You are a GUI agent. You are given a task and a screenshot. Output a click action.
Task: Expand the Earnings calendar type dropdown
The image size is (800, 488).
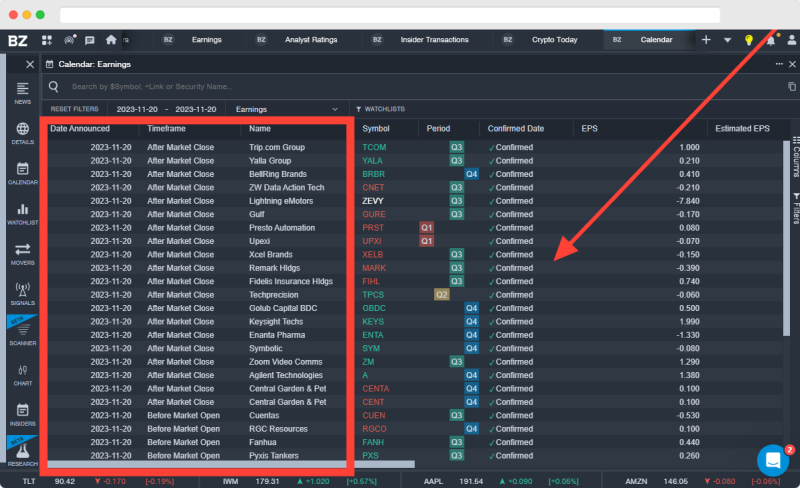[x=287, y=109]
